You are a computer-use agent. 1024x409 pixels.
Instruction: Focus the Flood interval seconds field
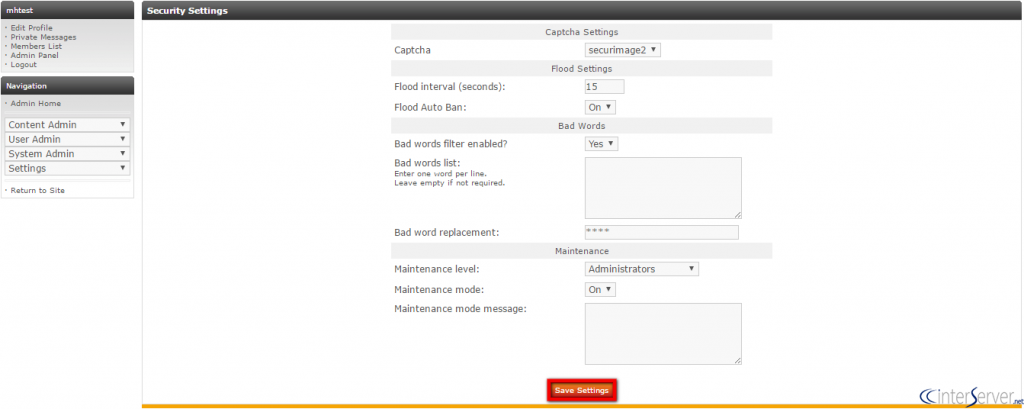pos(604,86)
